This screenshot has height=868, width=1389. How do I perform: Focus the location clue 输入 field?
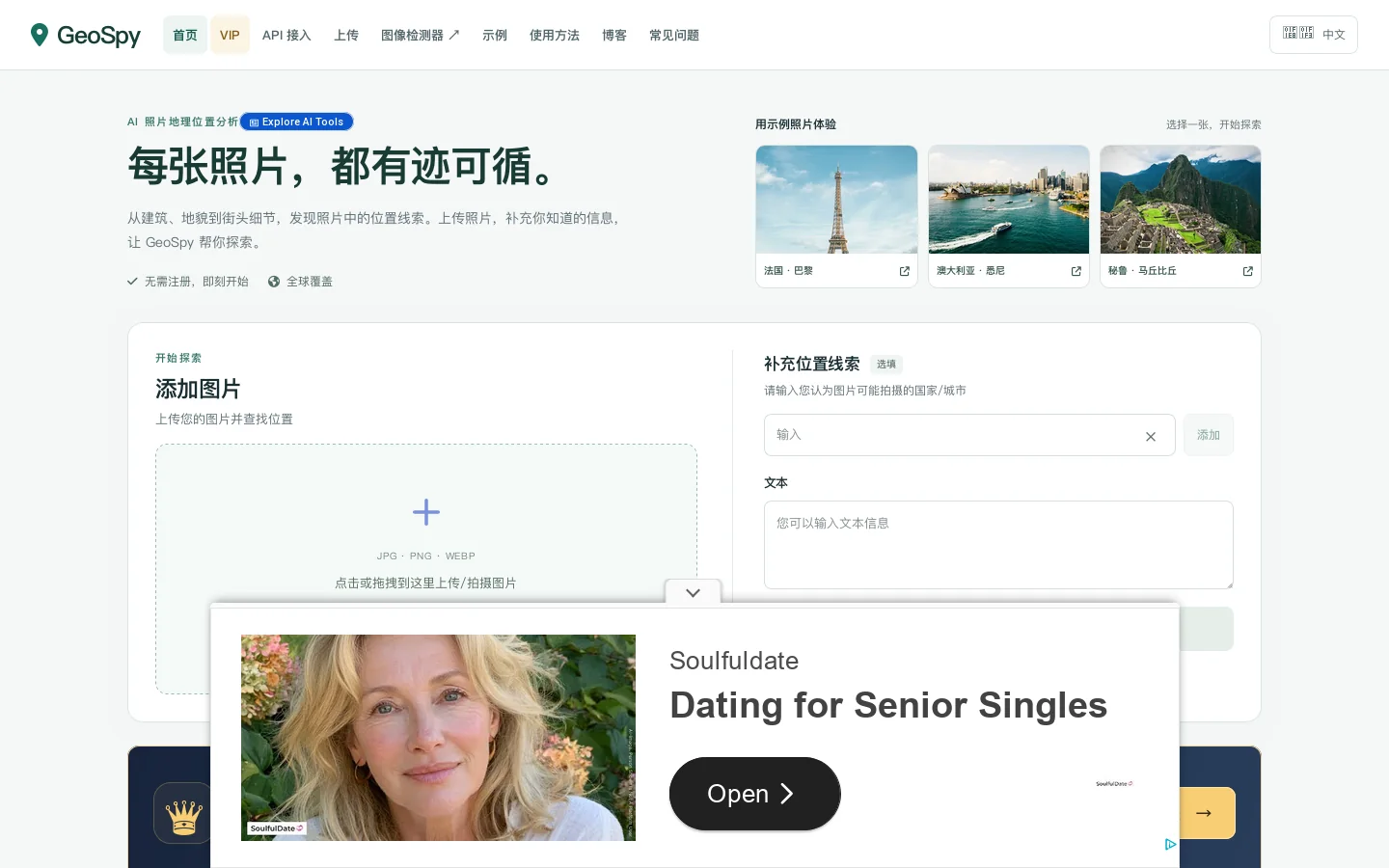click(x=969, y=435)
